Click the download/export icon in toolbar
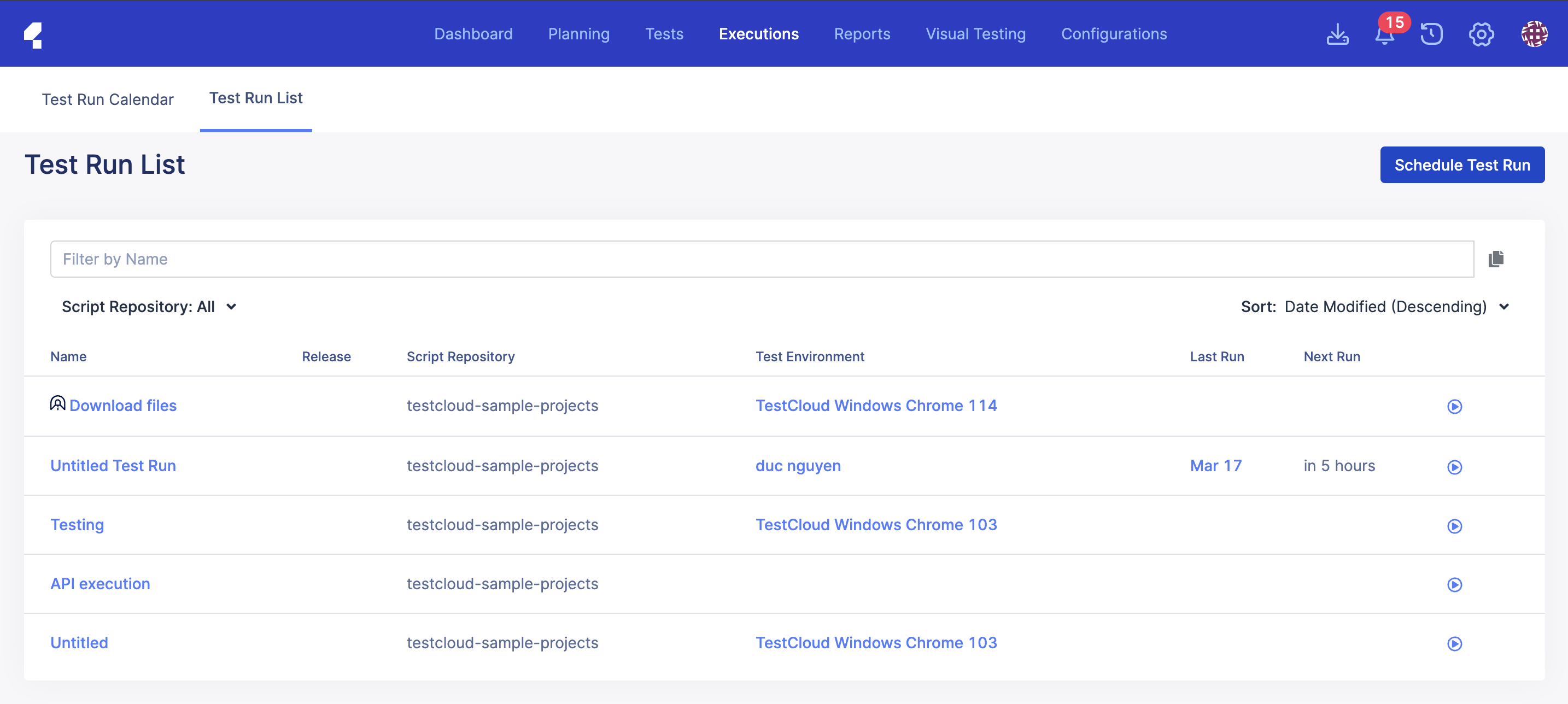Screen dimensions: 1568x704 (1338, 33)
